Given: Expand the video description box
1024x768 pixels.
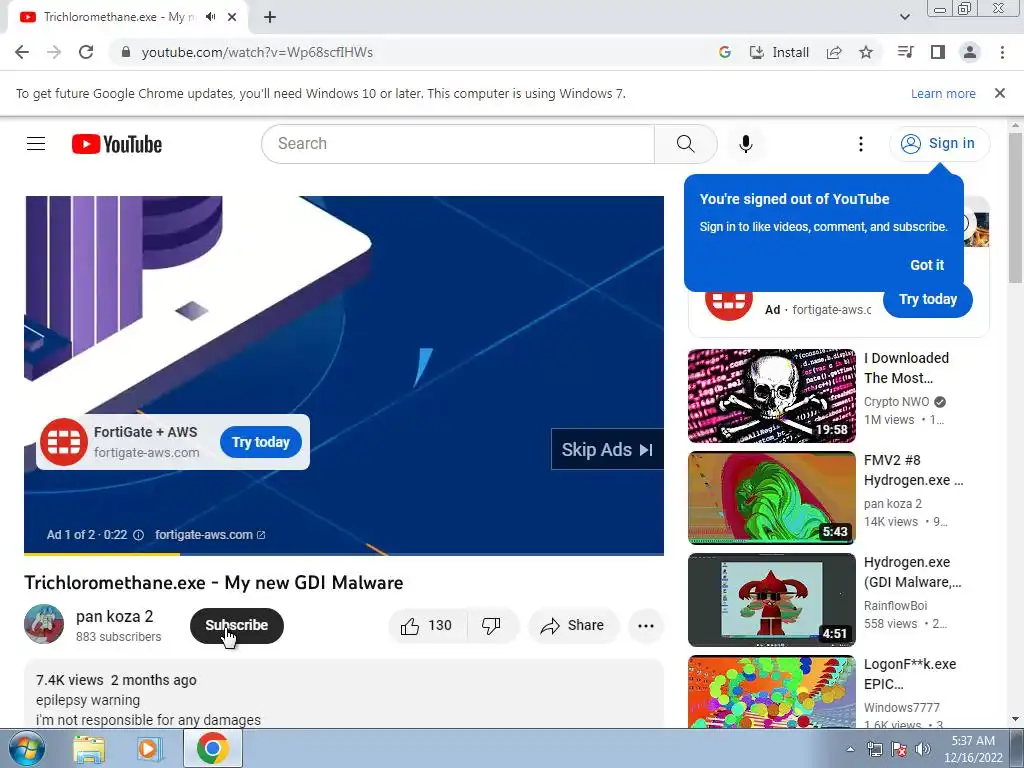Looking at the screenshot, I should (x=344, y=694).
